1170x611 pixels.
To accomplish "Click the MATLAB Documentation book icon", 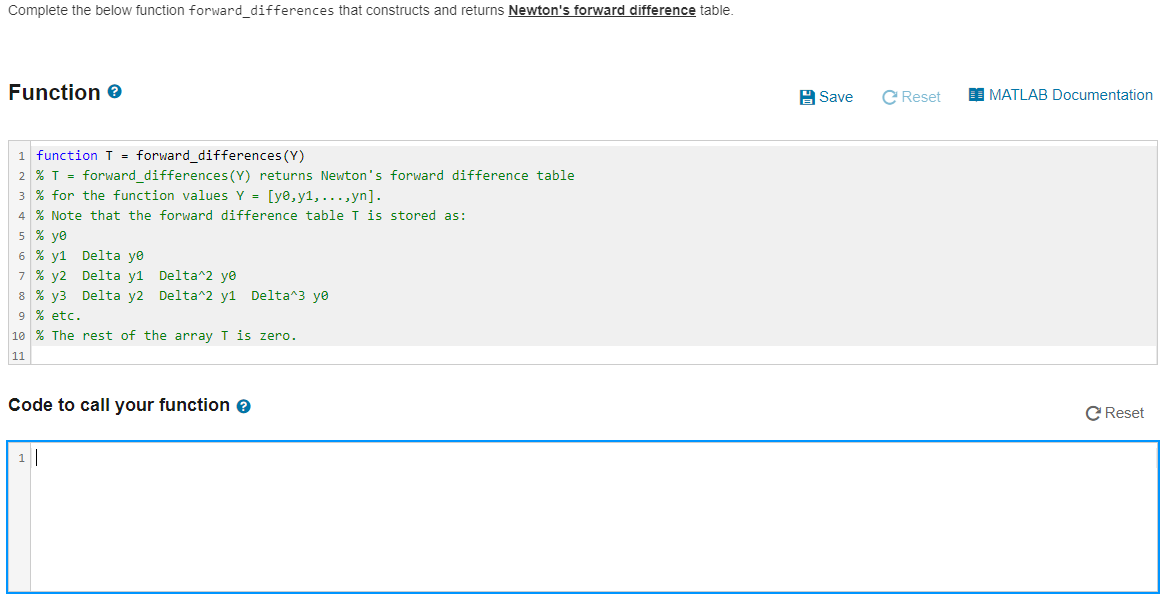I will [x=975, y=94].
